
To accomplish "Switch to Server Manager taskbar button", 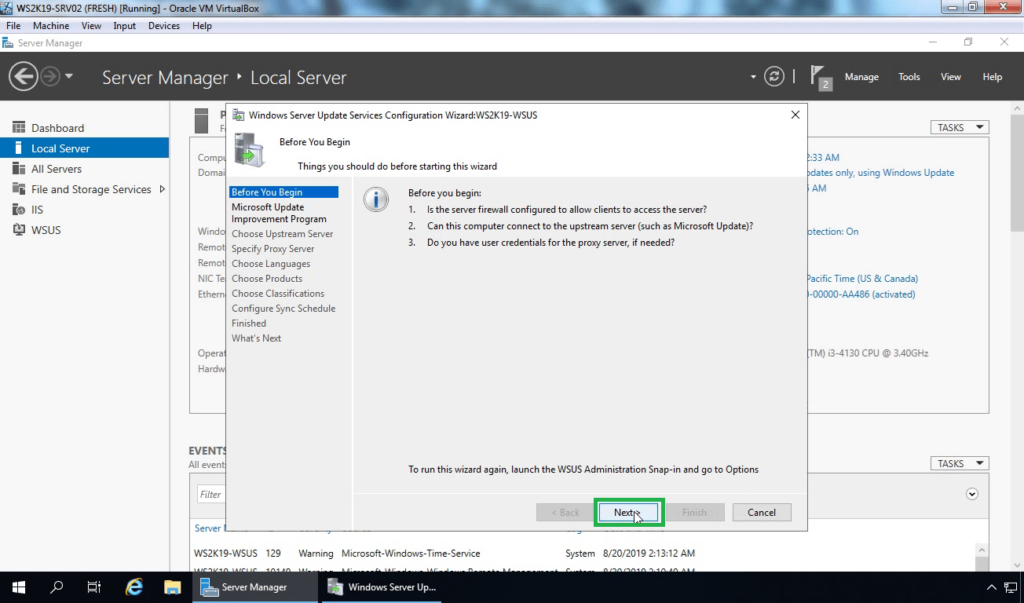I will coord(255,587).
